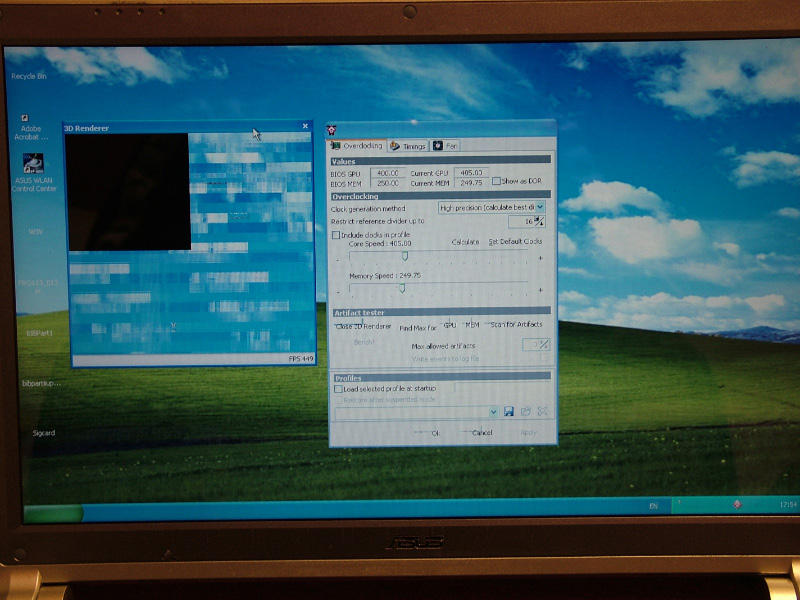Click the Profiles section header
800x600 pixels.
pos(442,378)
